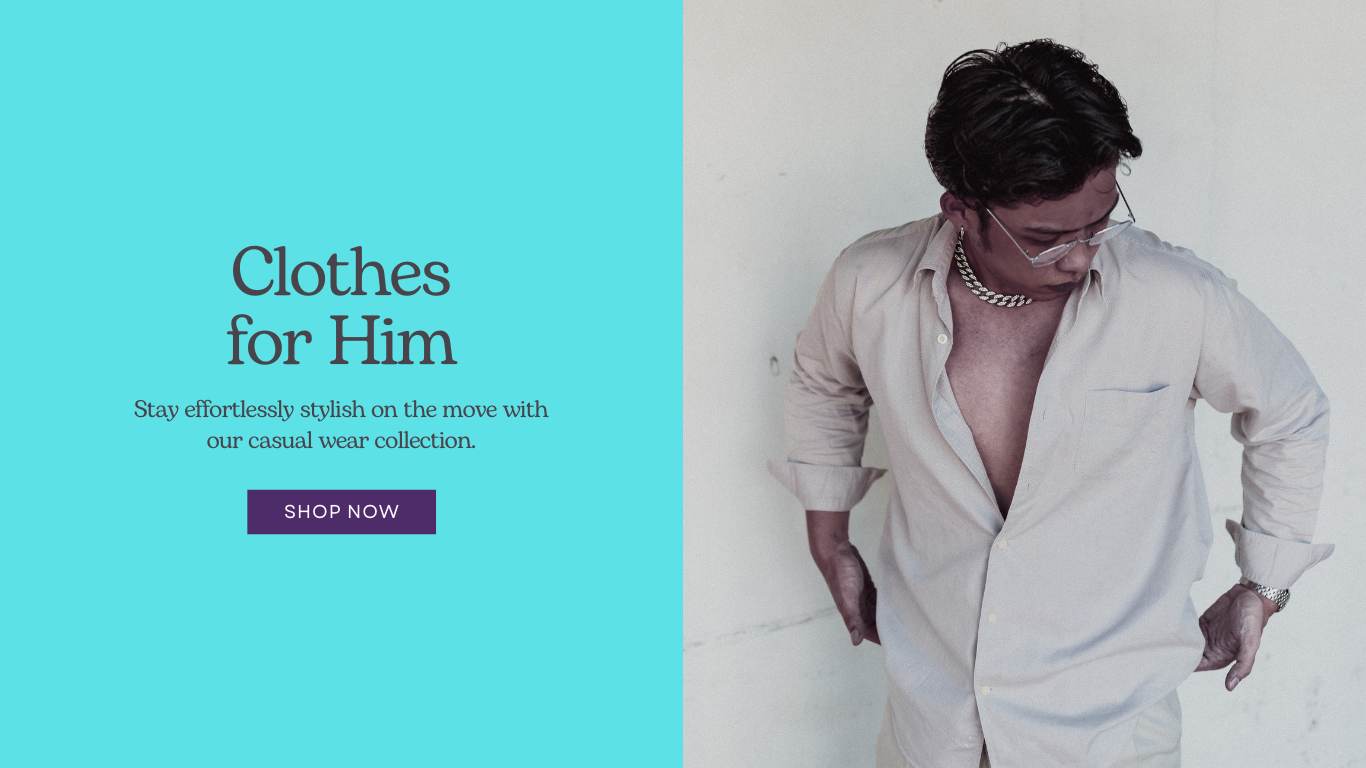Click the Stay effortlessly stylish text line
1366x768 pixels.
tap(341, 410)
